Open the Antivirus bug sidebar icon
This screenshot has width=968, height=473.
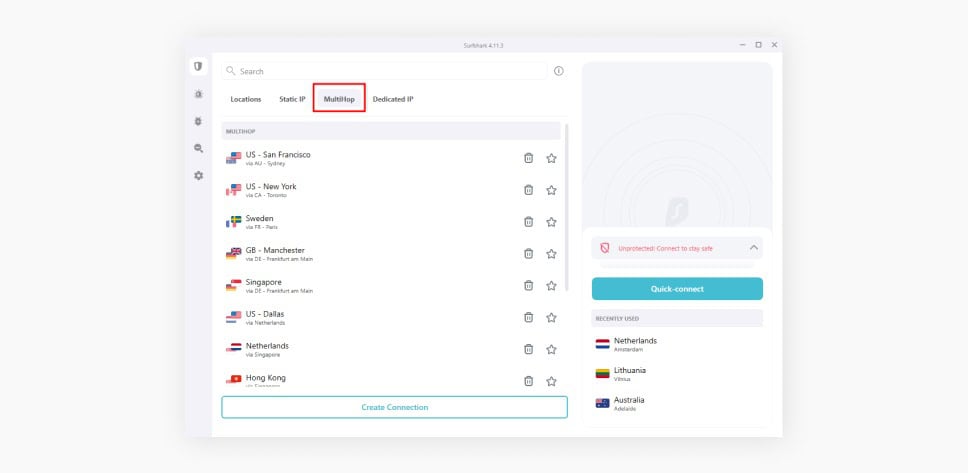(198, 121)
